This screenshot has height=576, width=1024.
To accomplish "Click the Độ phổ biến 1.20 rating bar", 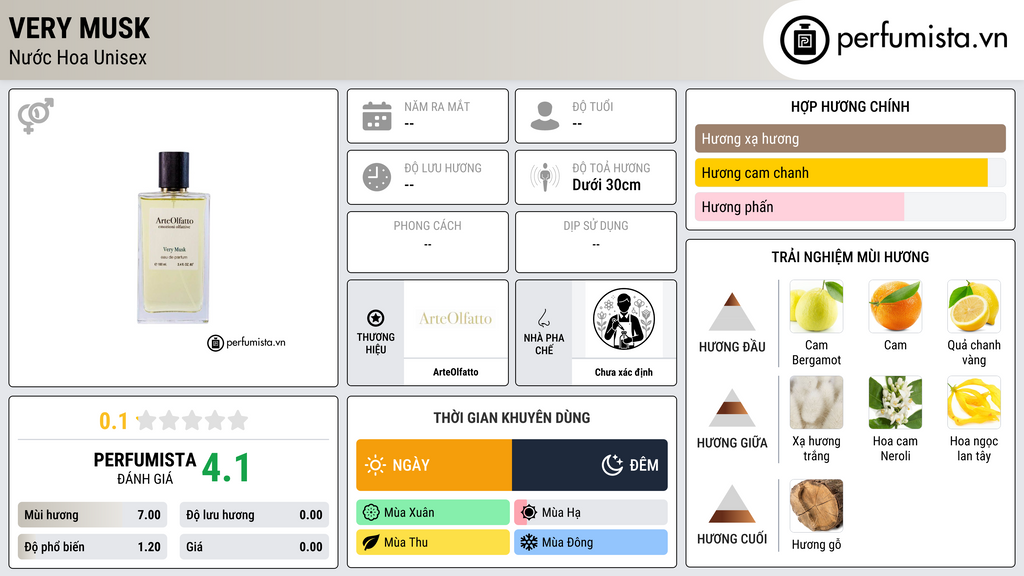I will [92, 547].
